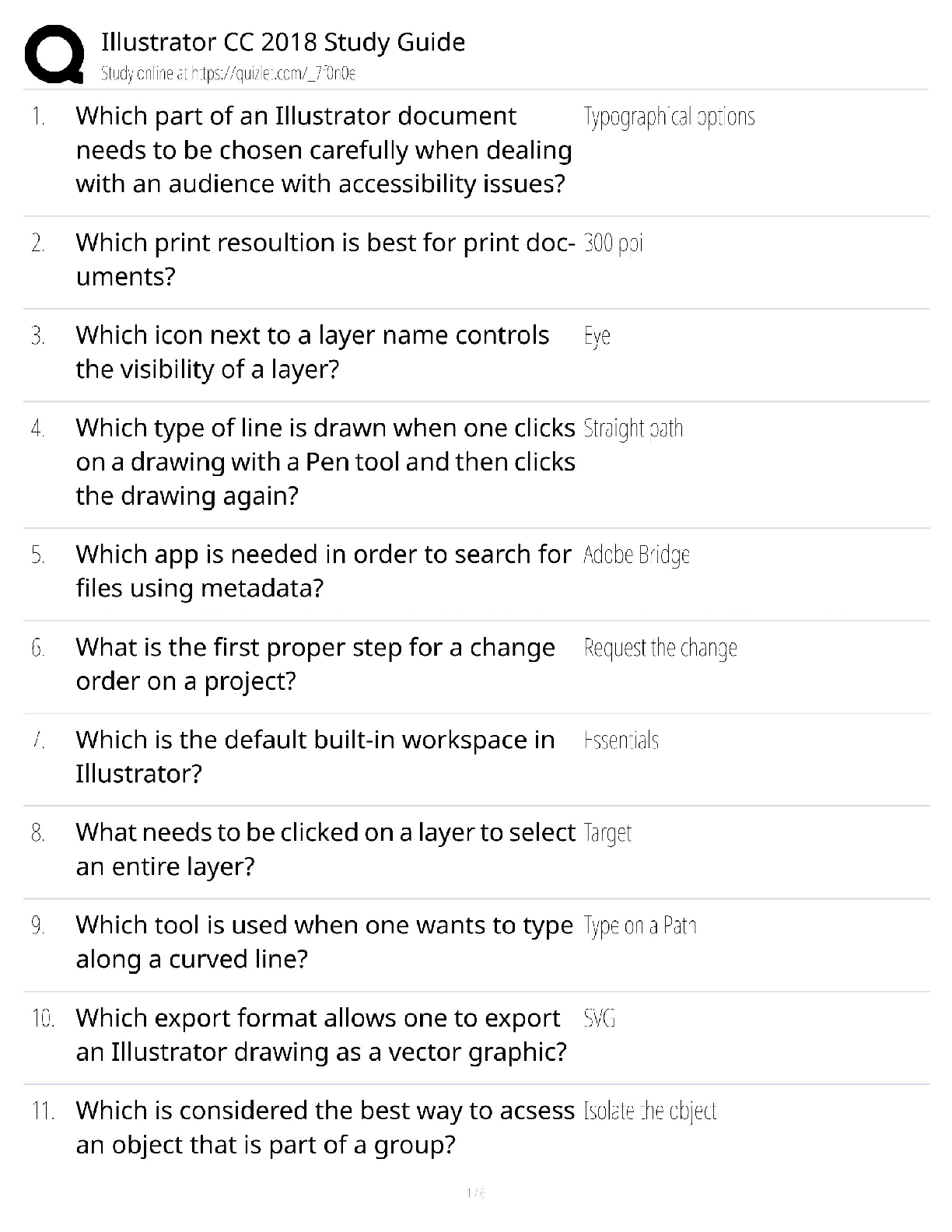Select the answer 'Typographical options'
This screenshot has height=1232, width=952.
coord(669,117)
